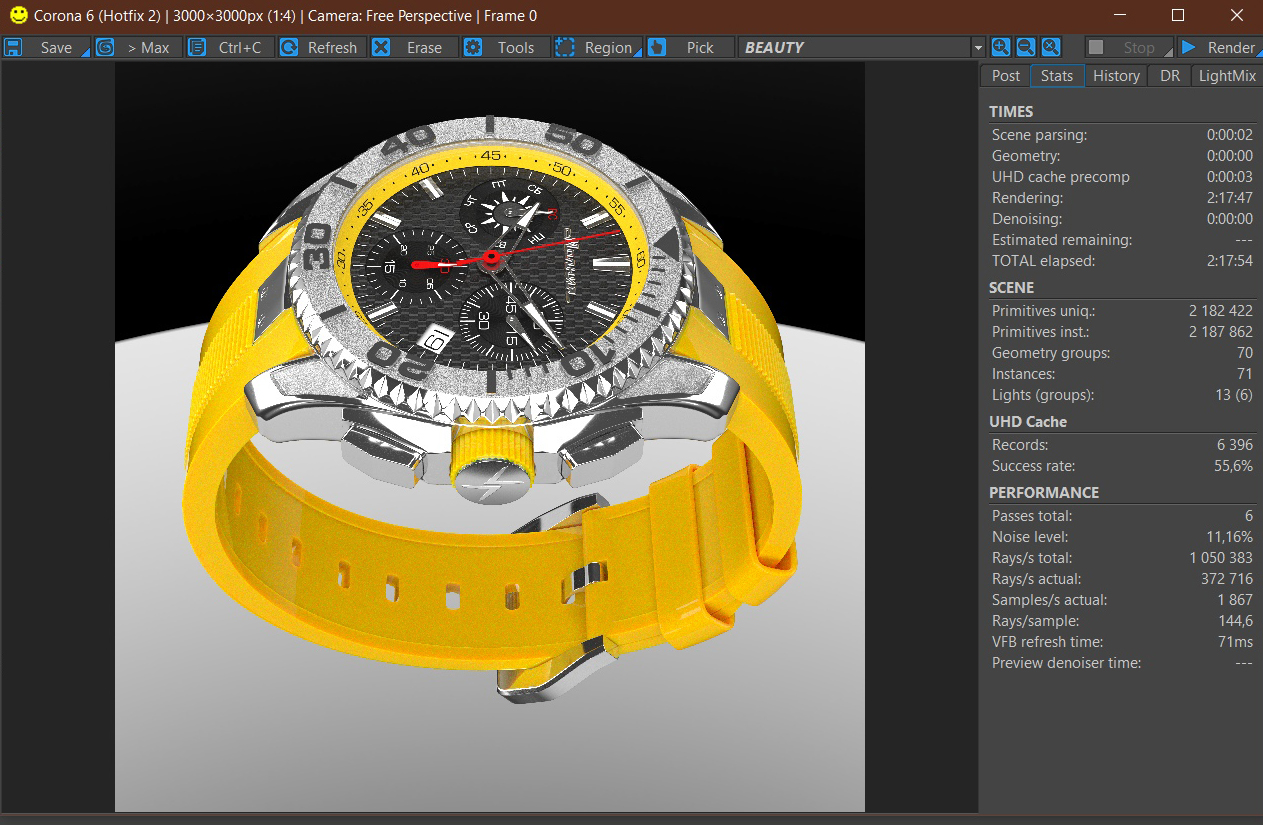Copy the render with the Ctrl+C button

[230, 47]
